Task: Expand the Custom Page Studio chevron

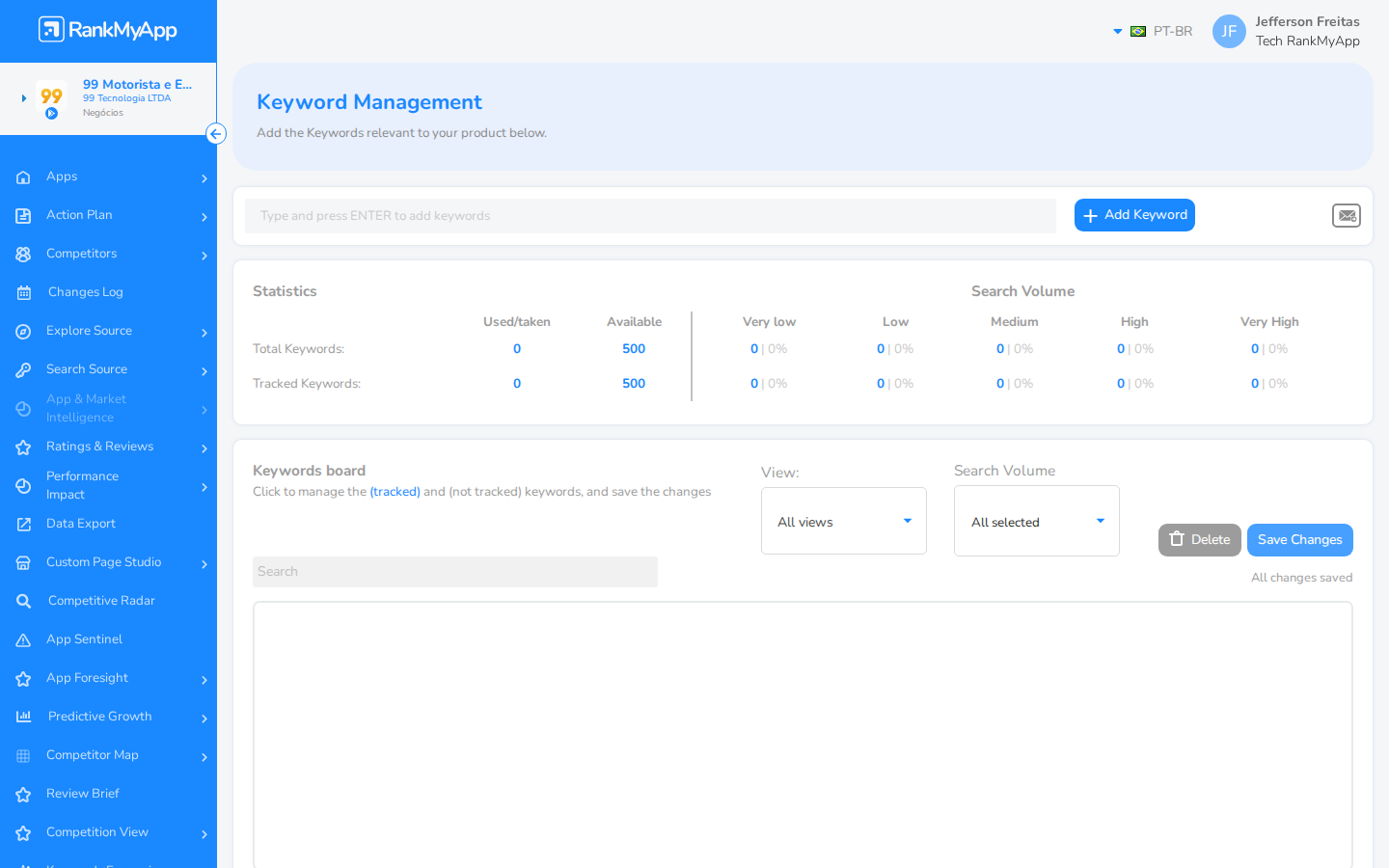Action: (x=204, y=564)
